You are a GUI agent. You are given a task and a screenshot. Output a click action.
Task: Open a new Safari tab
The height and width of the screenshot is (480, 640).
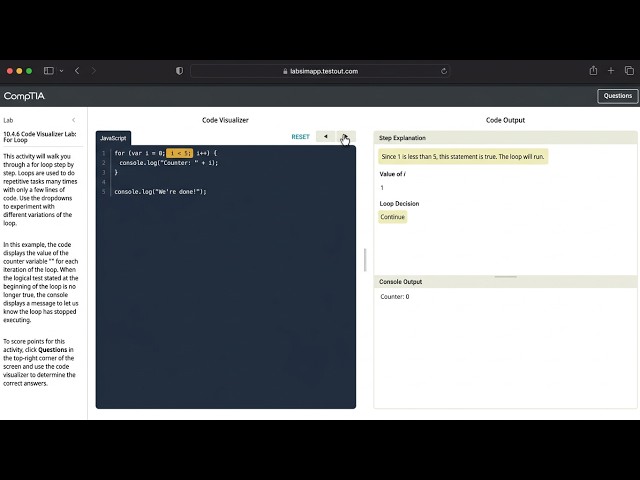click(x=611, y=71)
